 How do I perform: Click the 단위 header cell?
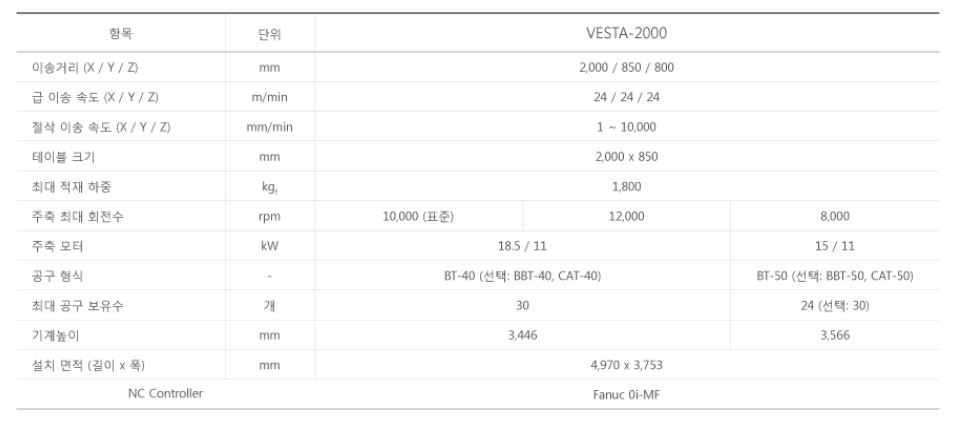tap(269, 34)
